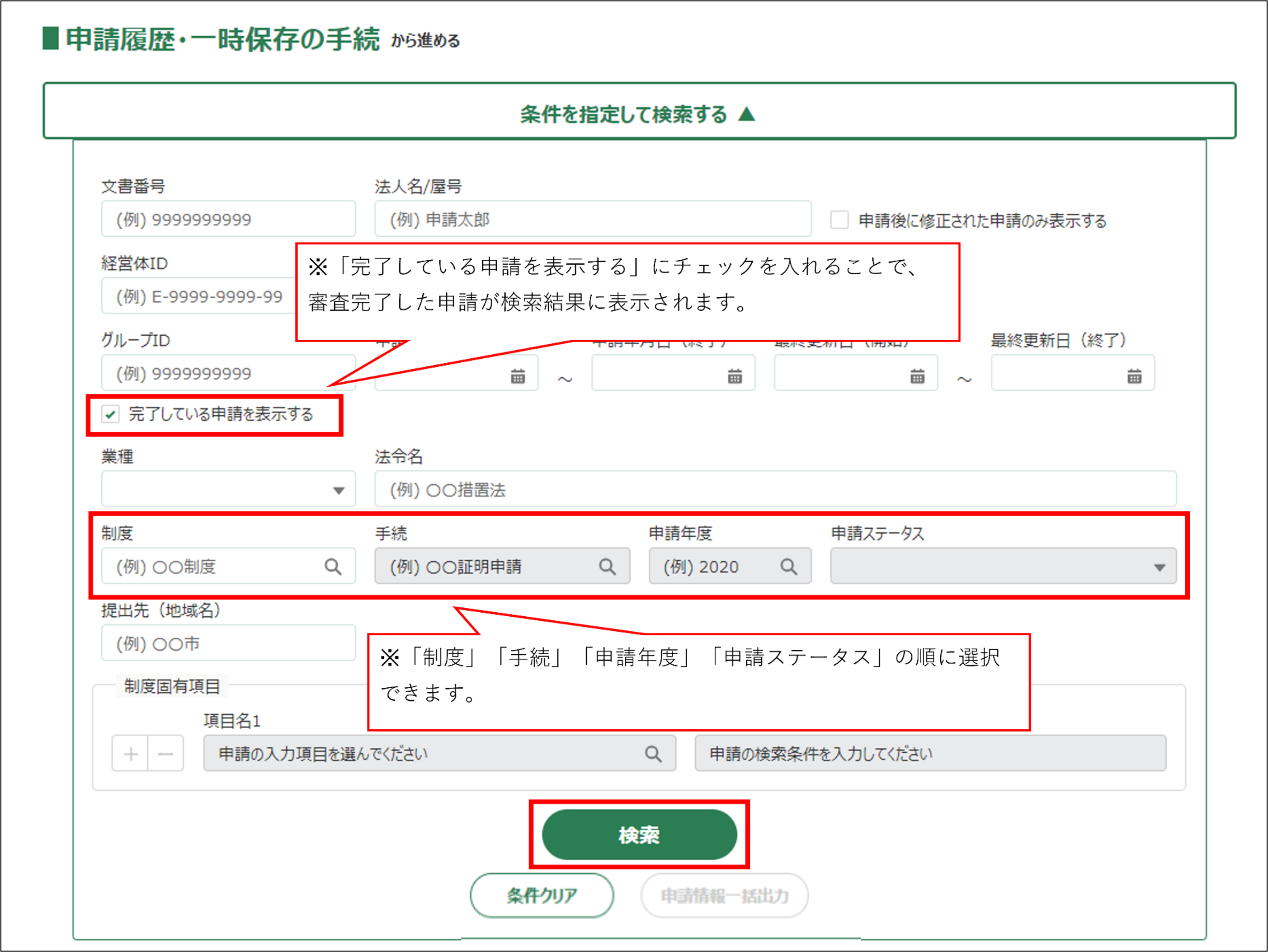This screenshot has height=952, width=1268.
Task: Click the 手続 field search magnifier icon
Action: (x=607, y=567)
